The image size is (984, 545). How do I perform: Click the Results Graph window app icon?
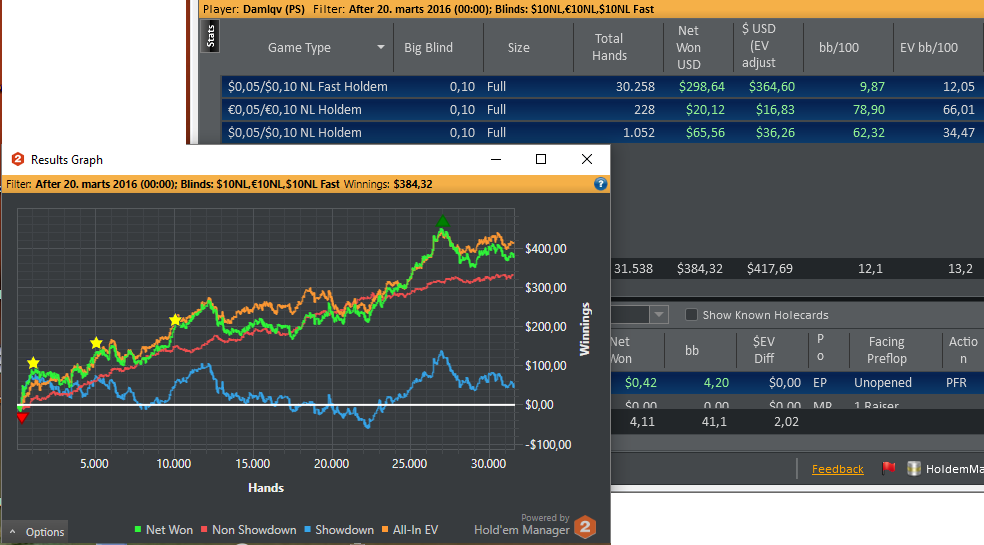tap(18, 159)
